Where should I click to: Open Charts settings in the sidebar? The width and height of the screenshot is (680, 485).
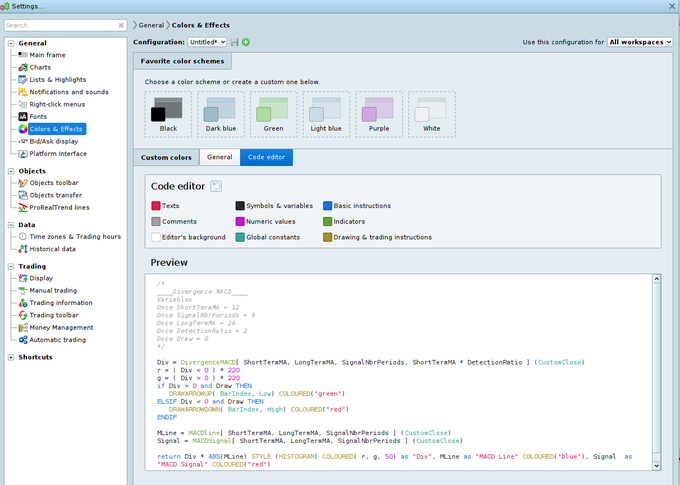tap(40, 67)
